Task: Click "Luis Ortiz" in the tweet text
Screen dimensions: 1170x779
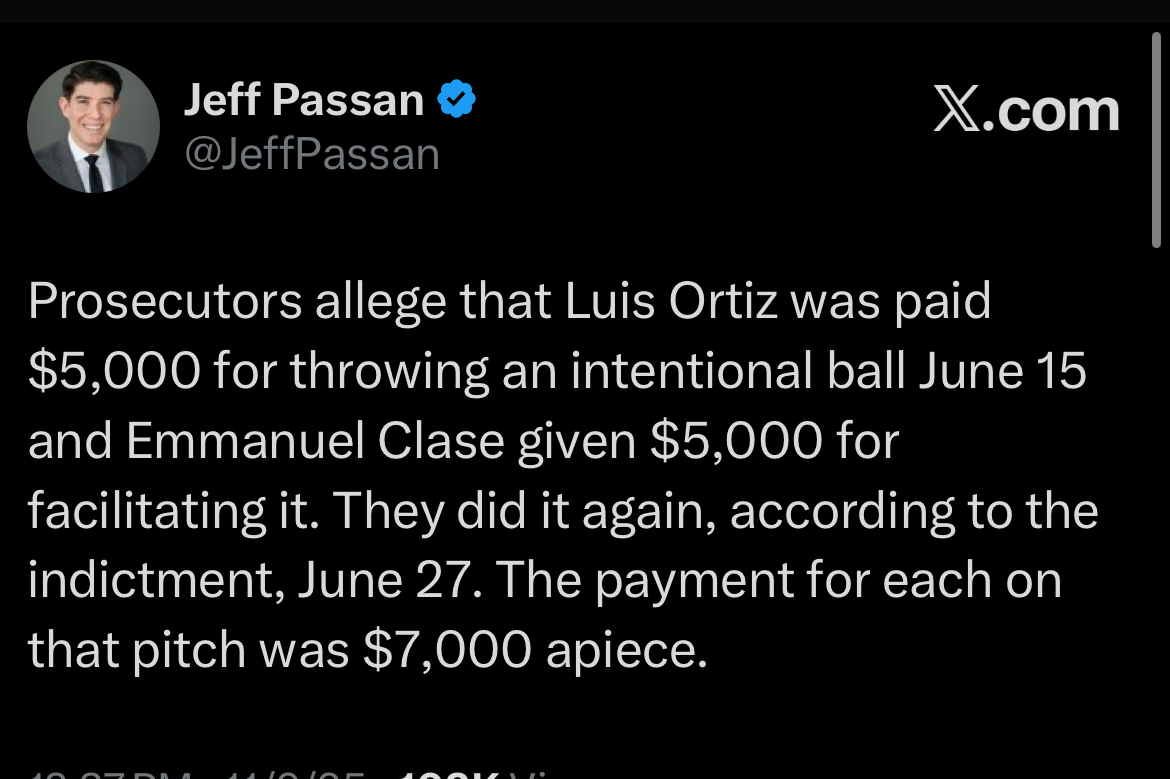Action: [672, 301]
